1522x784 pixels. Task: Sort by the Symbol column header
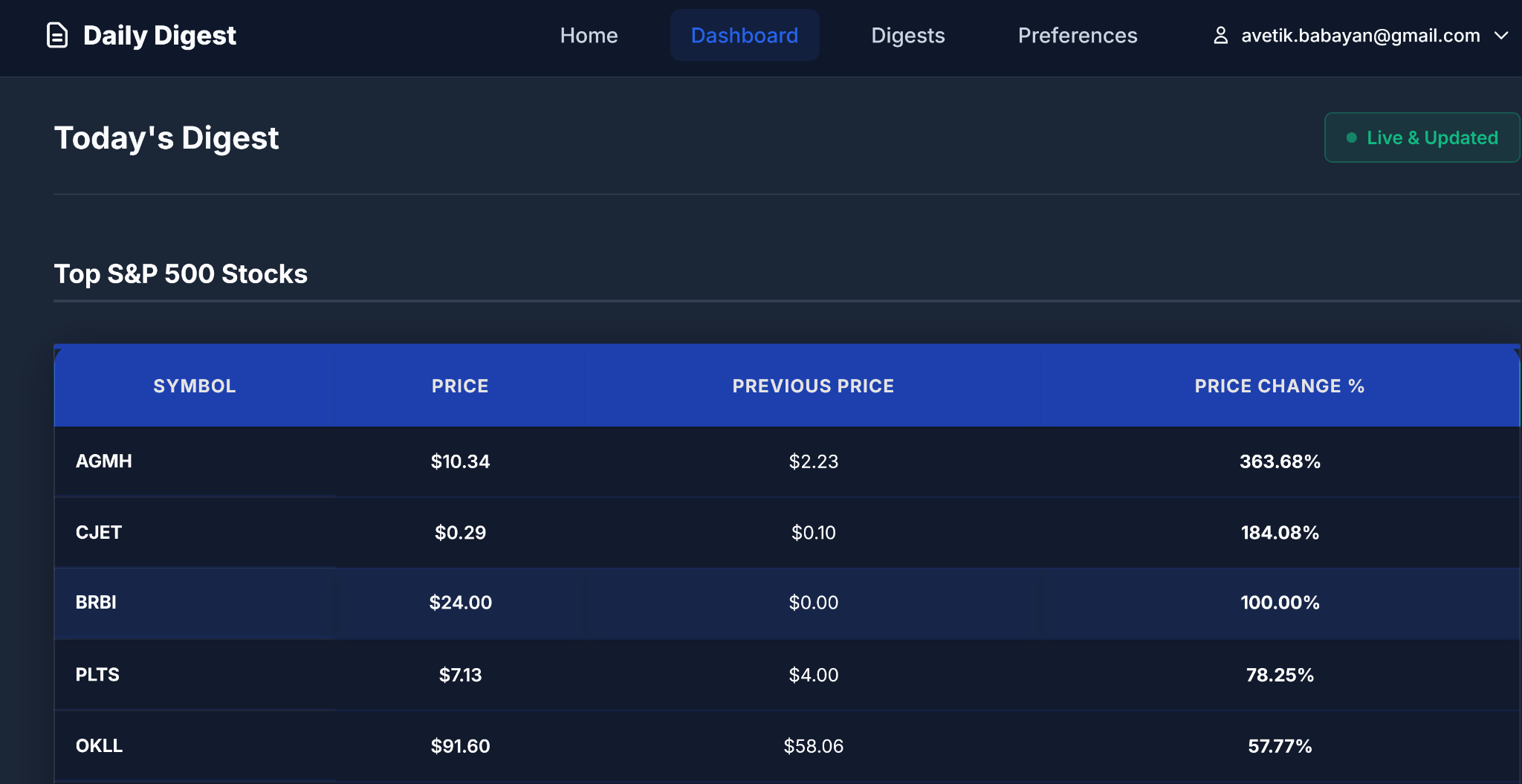click(195, 386)
